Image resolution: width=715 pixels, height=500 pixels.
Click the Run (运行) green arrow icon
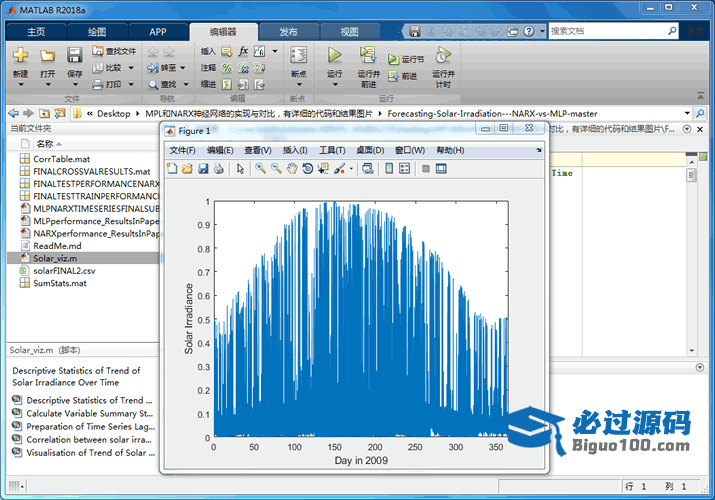(x=334, y=56)
